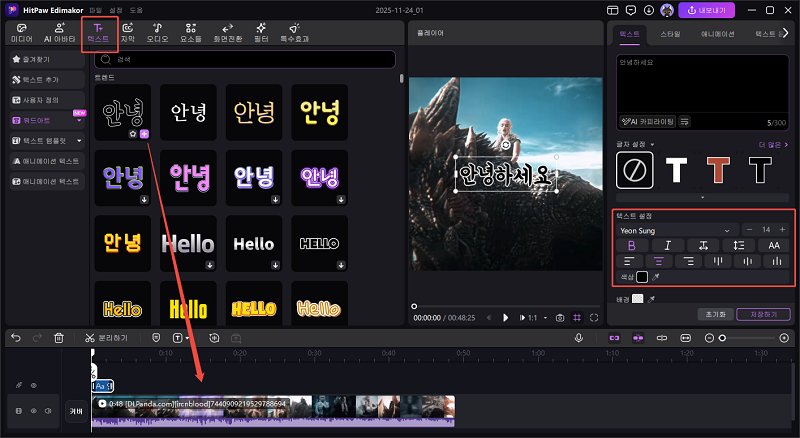
Task: Click the right chevron to show more tabs
Action: [x=785, y=33]
